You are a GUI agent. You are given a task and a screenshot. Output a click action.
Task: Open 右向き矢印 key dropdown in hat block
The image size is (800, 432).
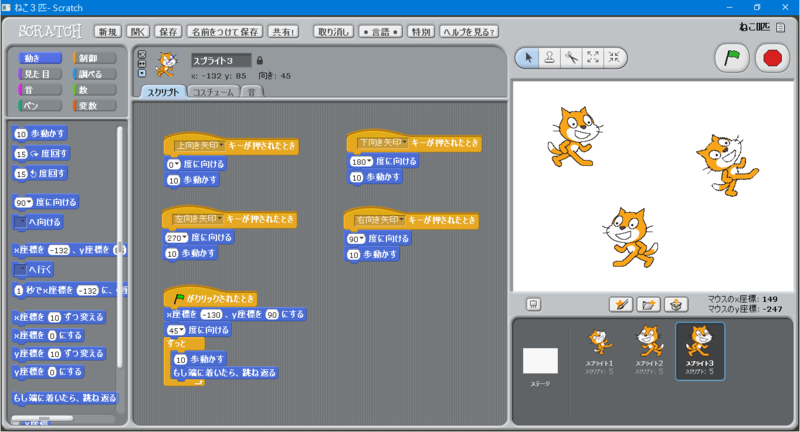click(380, 220)
